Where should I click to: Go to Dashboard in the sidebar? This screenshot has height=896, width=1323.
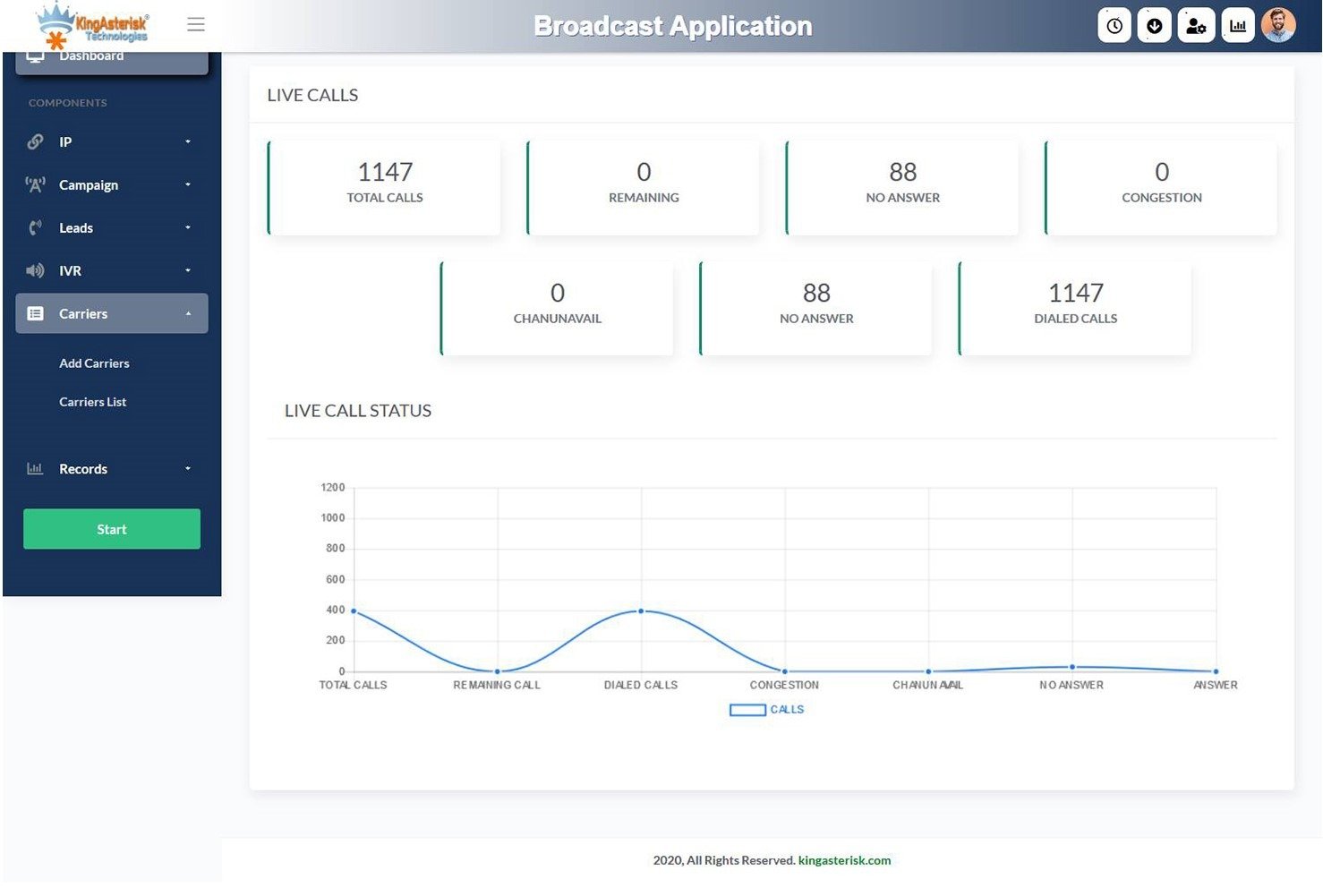point(91,59)
